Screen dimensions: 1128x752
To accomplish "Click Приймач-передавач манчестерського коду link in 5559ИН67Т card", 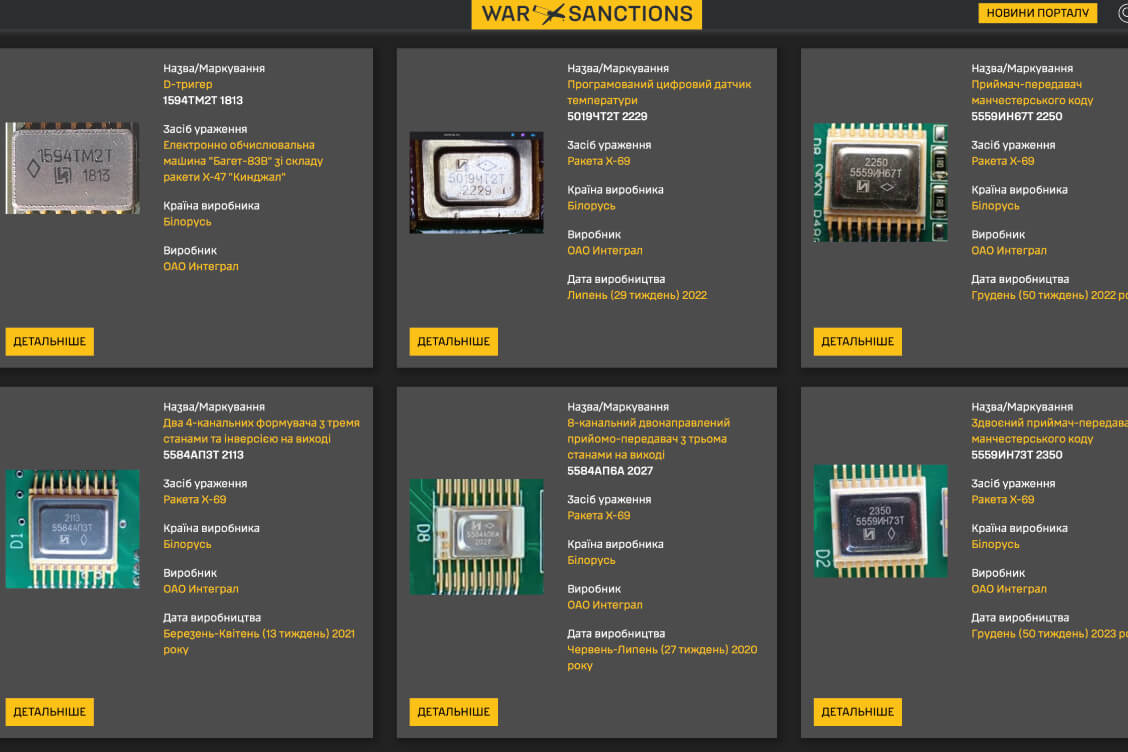I will coord(1032,92).
